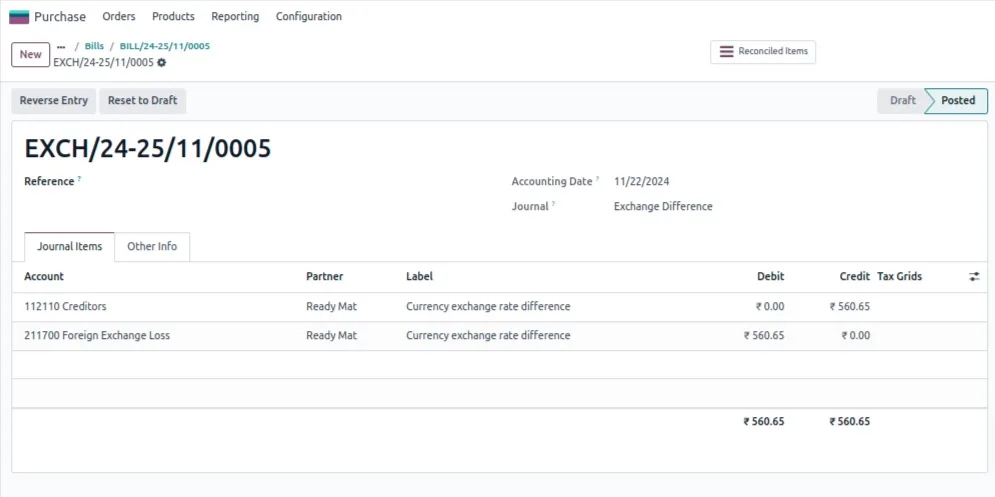Click Ready Mat partner in Creditors row

[332, 307]
